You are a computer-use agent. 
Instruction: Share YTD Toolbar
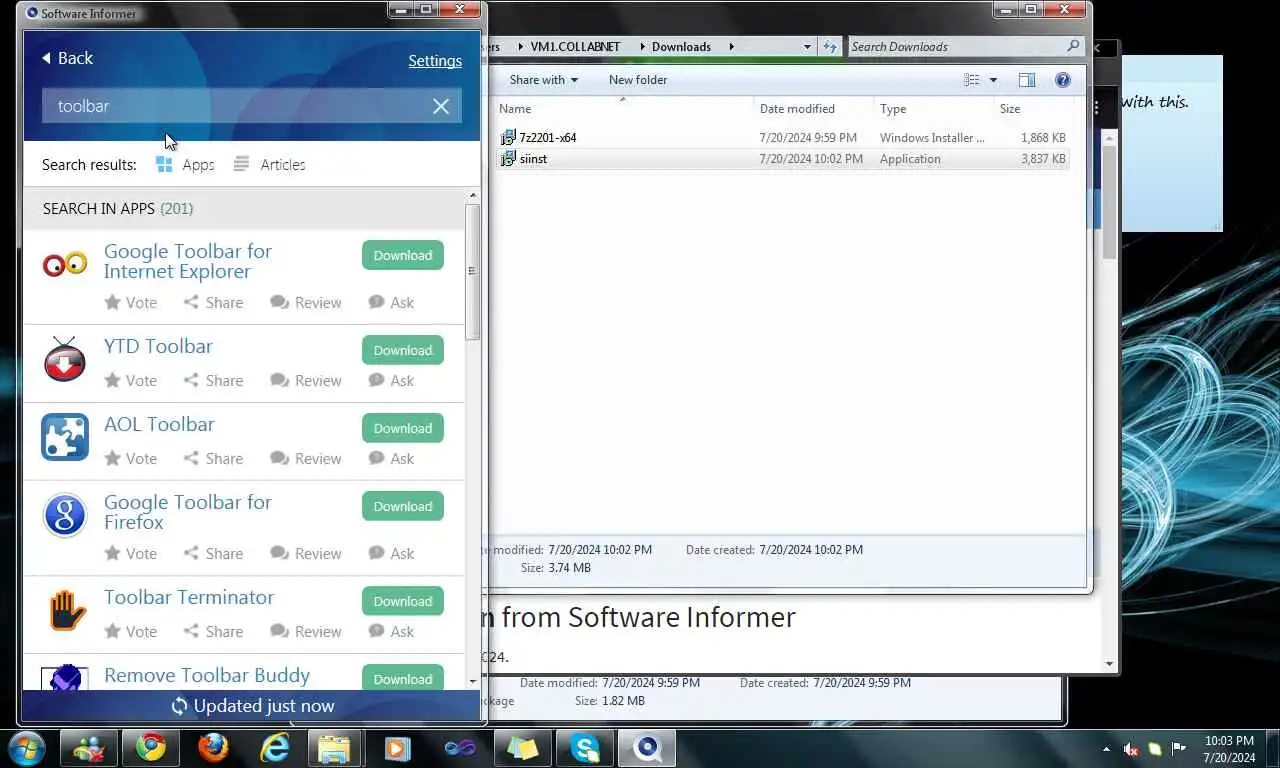[213, 380]
